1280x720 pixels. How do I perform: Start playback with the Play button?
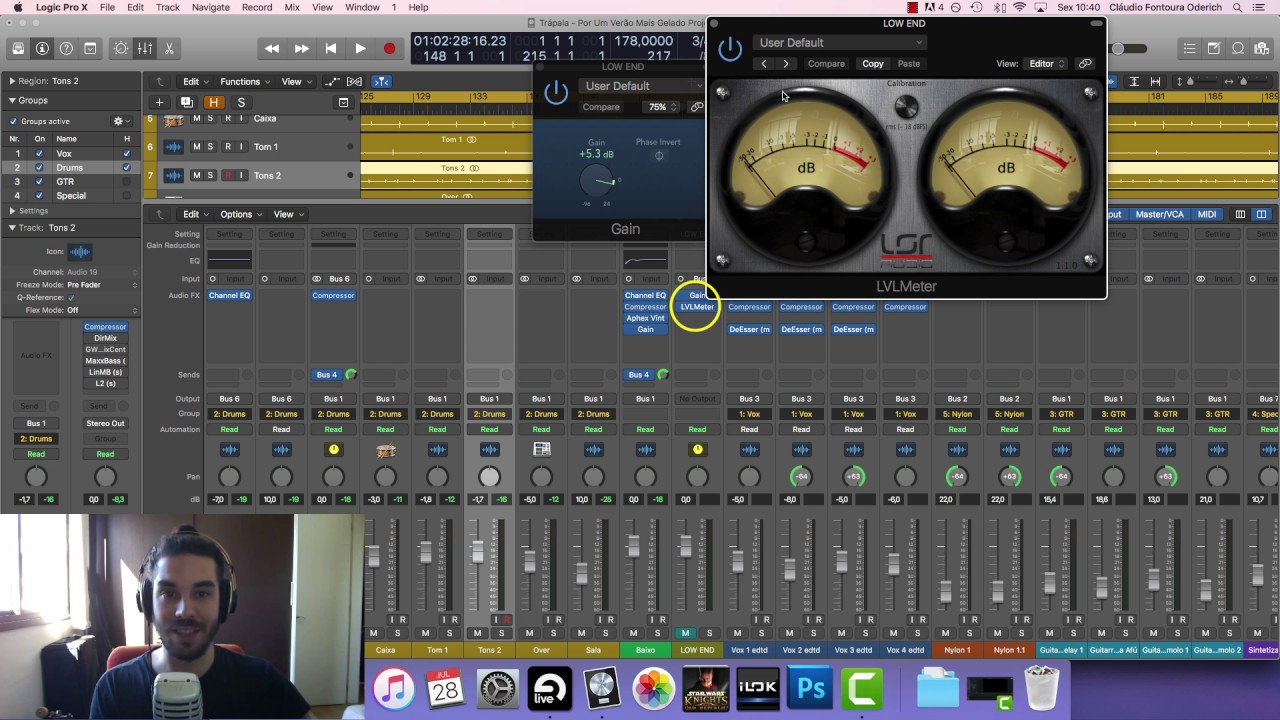(x=360, y=48)
